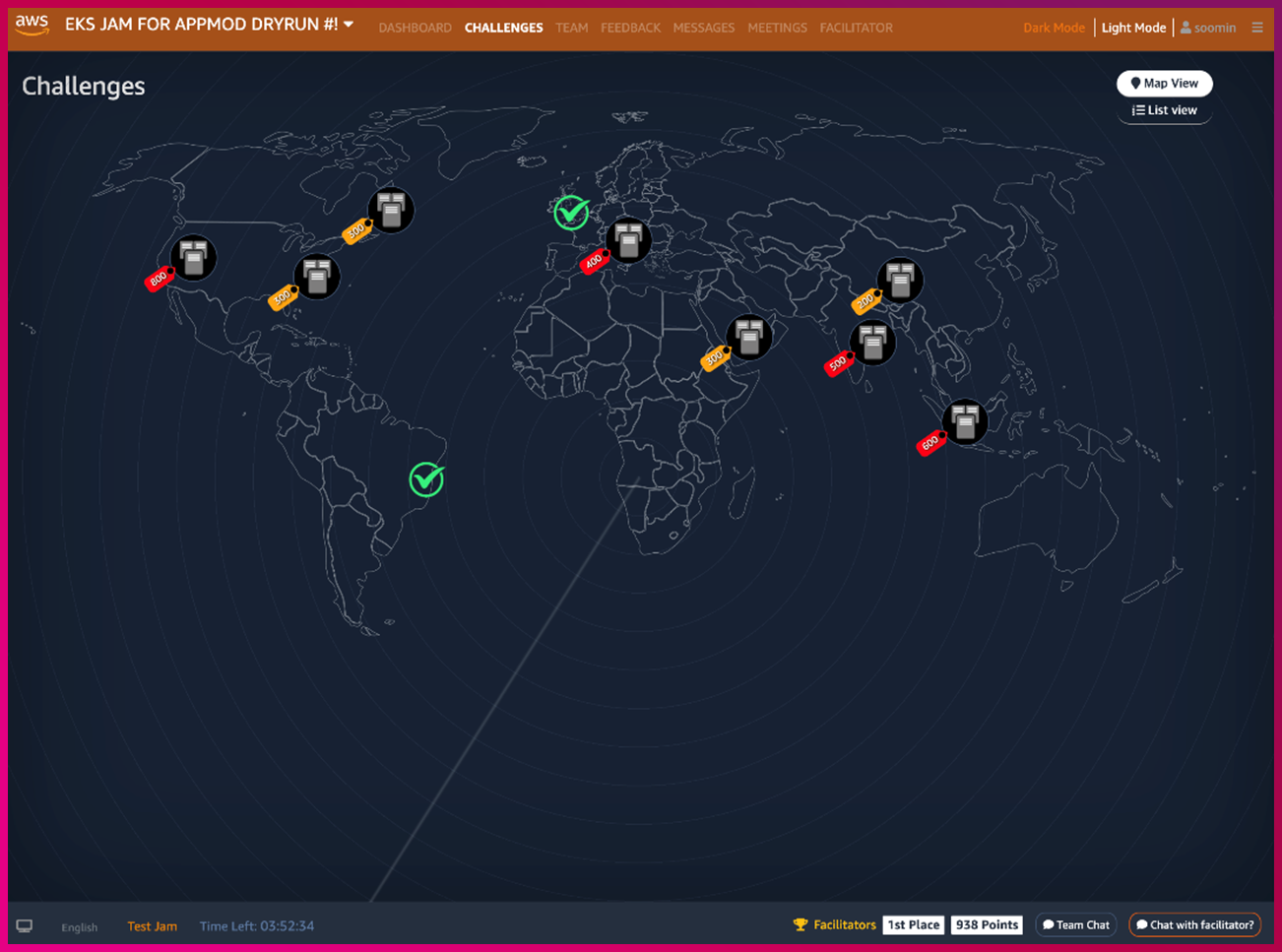Select the 500-point challenge marker near India
Screen dimensions: 1282x952
tap(871, 343)
